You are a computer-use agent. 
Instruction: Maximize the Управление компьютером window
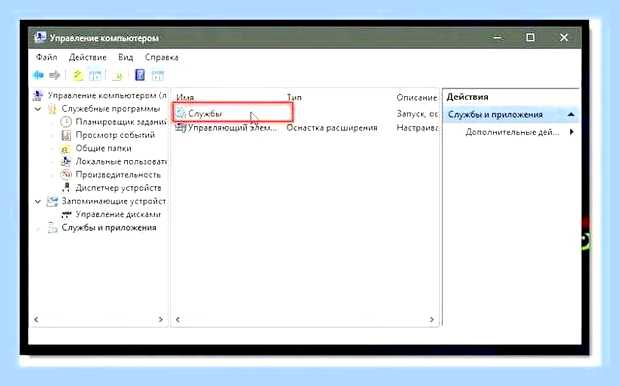coord(530,38)
